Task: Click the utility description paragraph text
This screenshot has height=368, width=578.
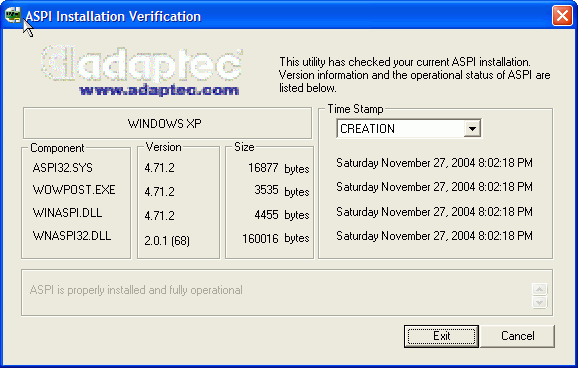Action: (x=415, y=75)
